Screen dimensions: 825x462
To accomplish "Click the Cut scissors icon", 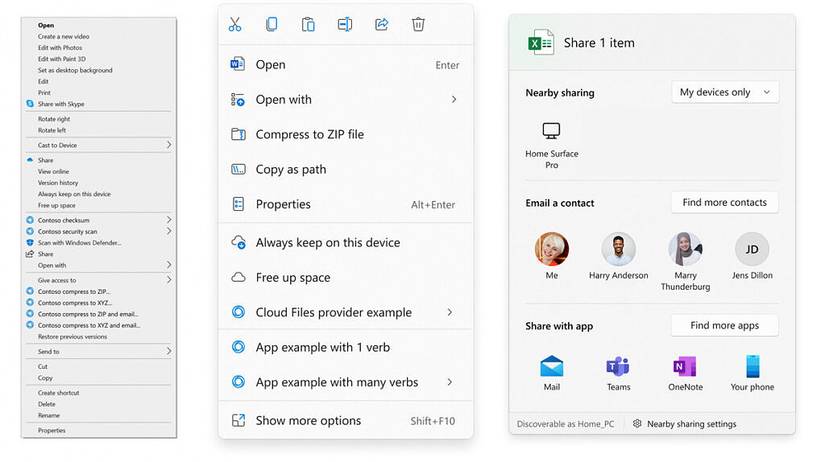I will (x=235, y=24).
